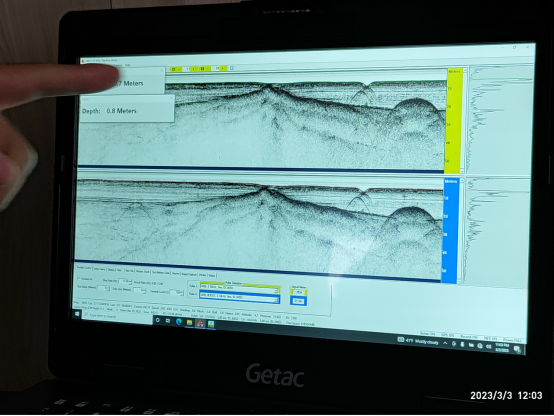Click the blue Signal Meter value box

click(299, 301)
